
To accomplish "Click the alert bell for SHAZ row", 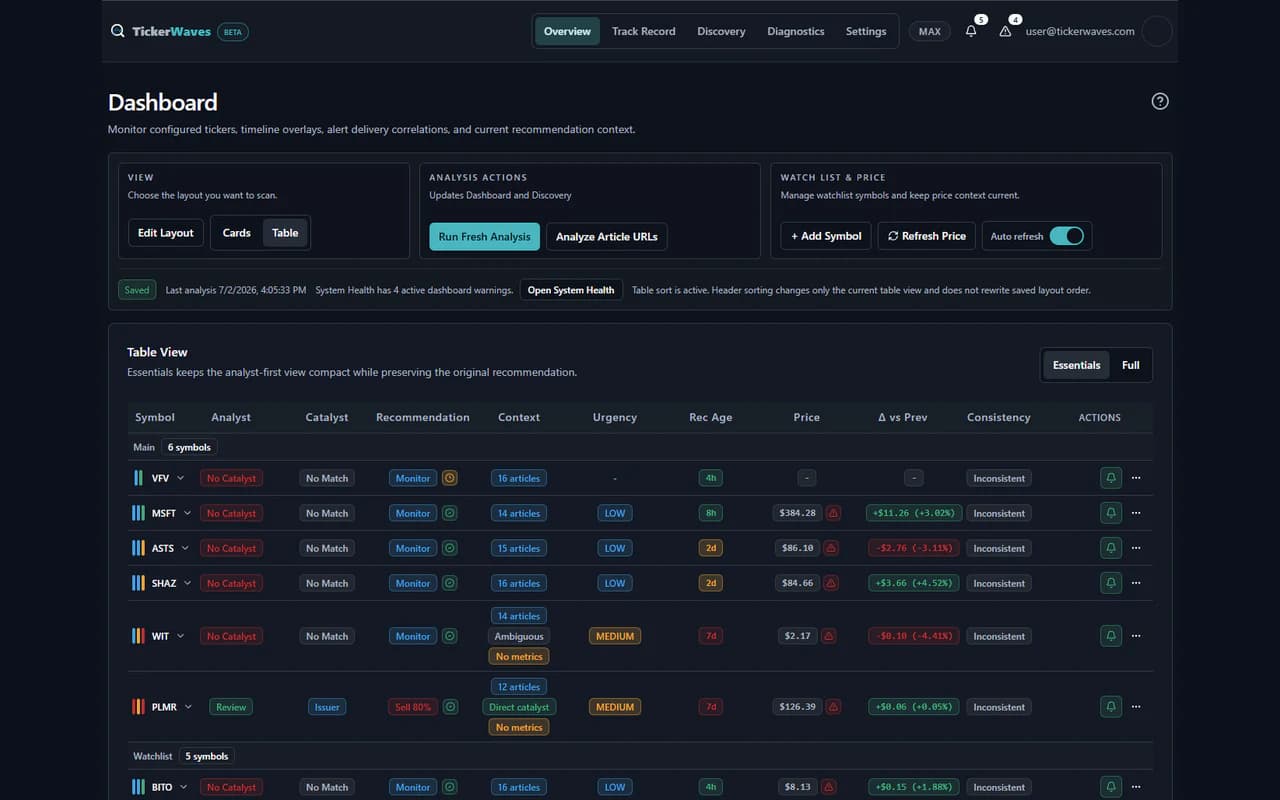I will 1111,583.
